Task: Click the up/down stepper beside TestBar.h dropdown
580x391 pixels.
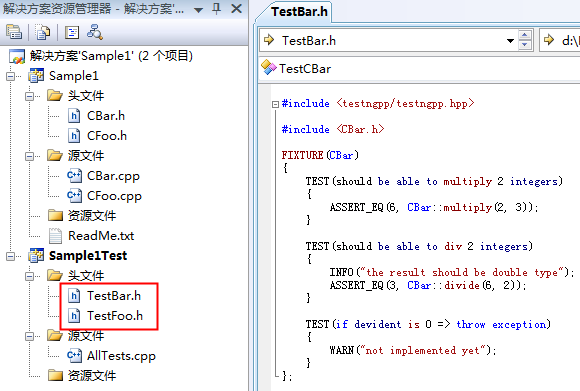Action: click(525, 40)
